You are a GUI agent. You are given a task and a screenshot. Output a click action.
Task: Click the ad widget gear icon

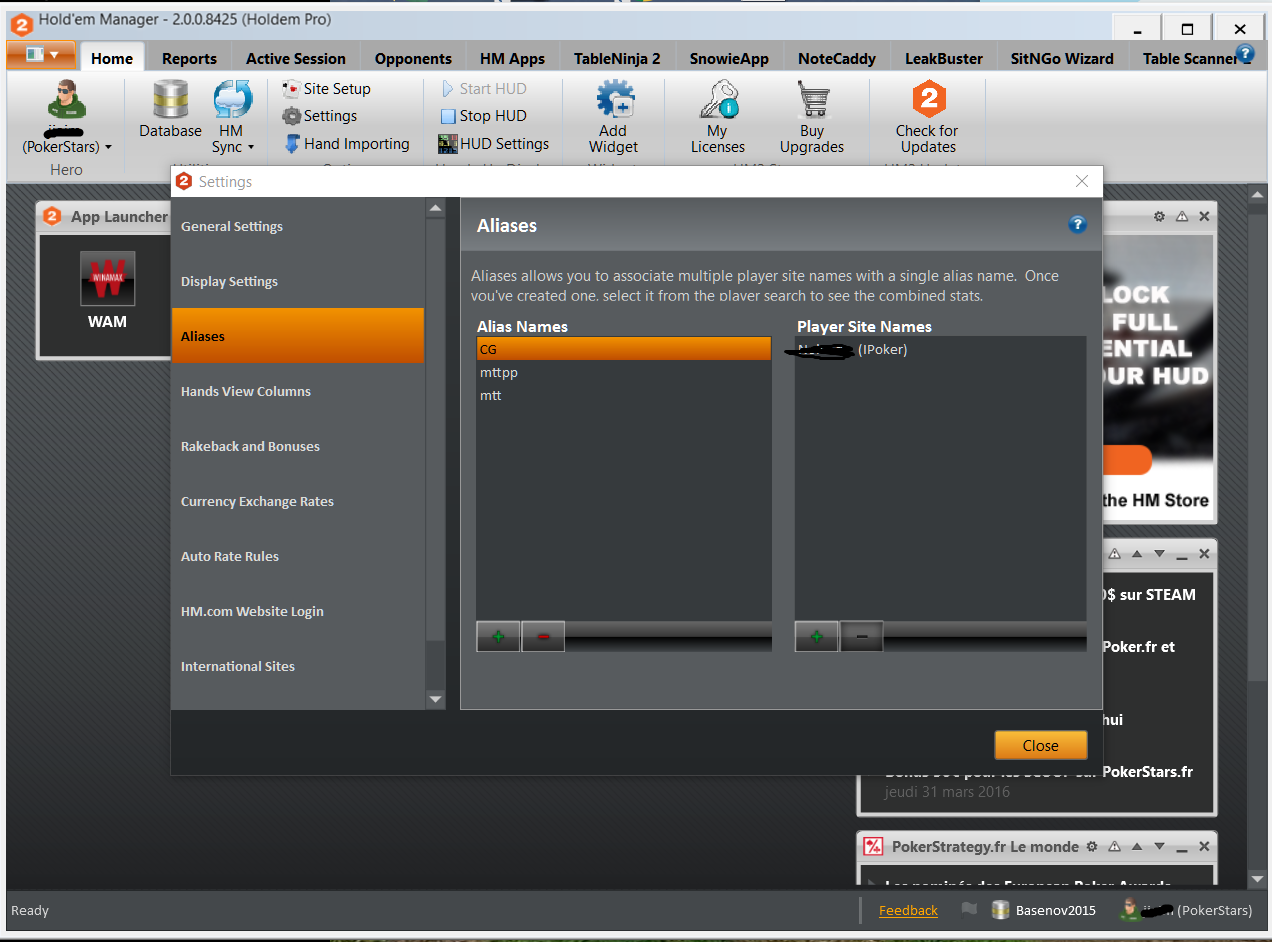pyautogui.click(x=1159, y=216)
